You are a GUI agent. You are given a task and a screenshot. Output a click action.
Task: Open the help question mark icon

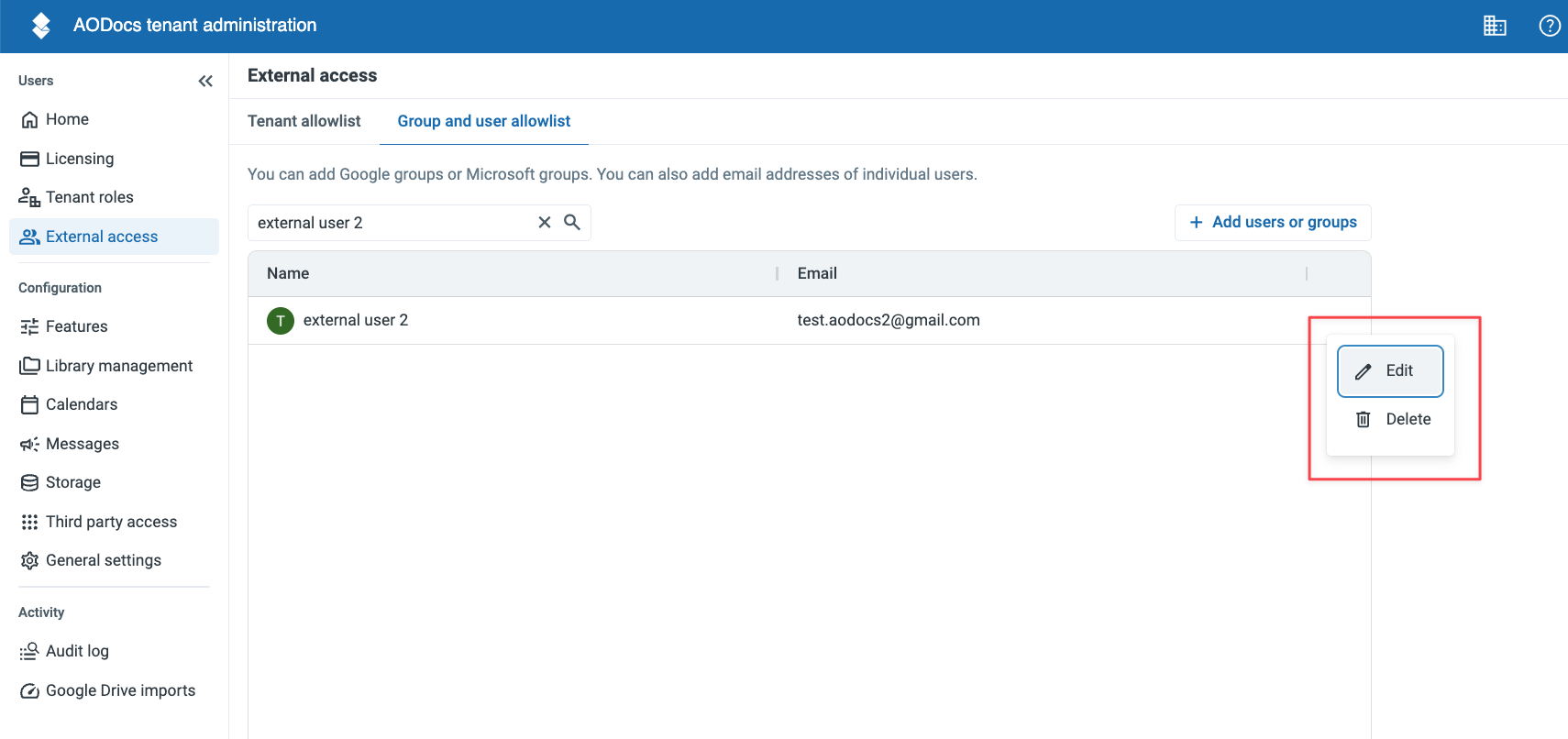tap(1550, 26)
